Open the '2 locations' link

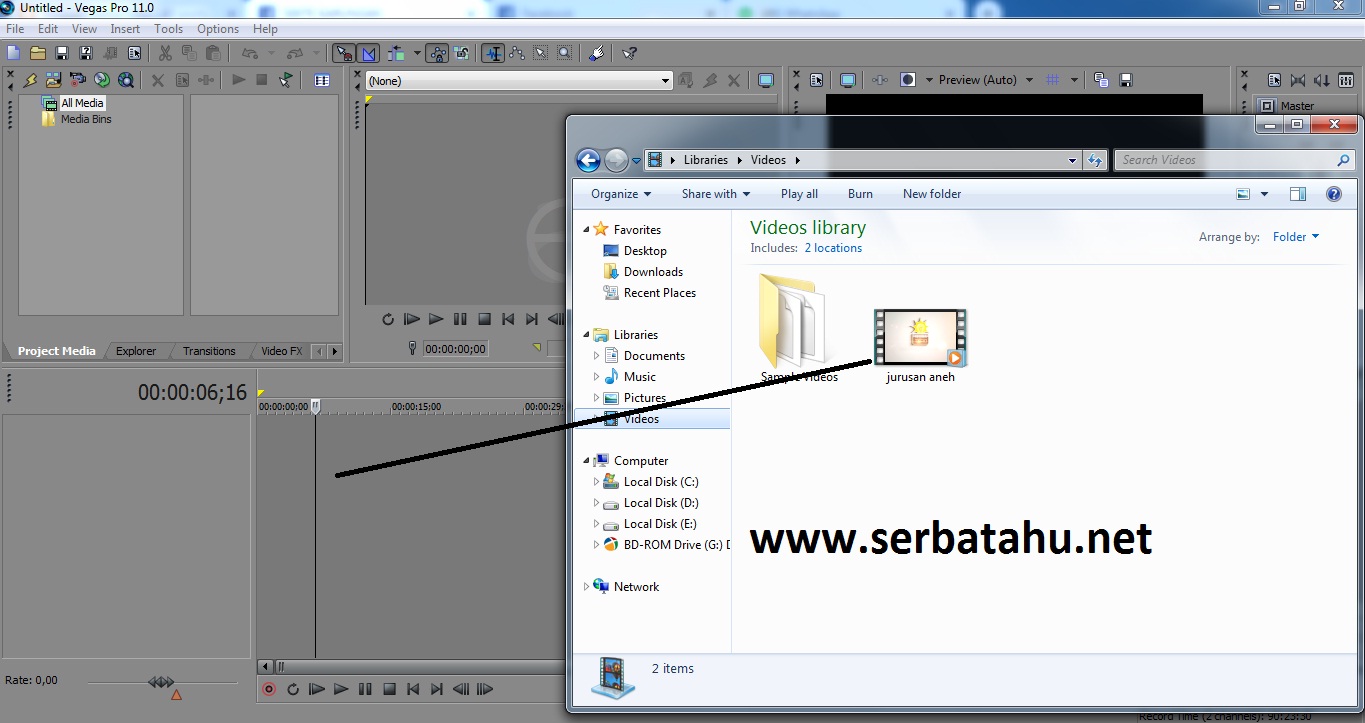click(833, 248)
